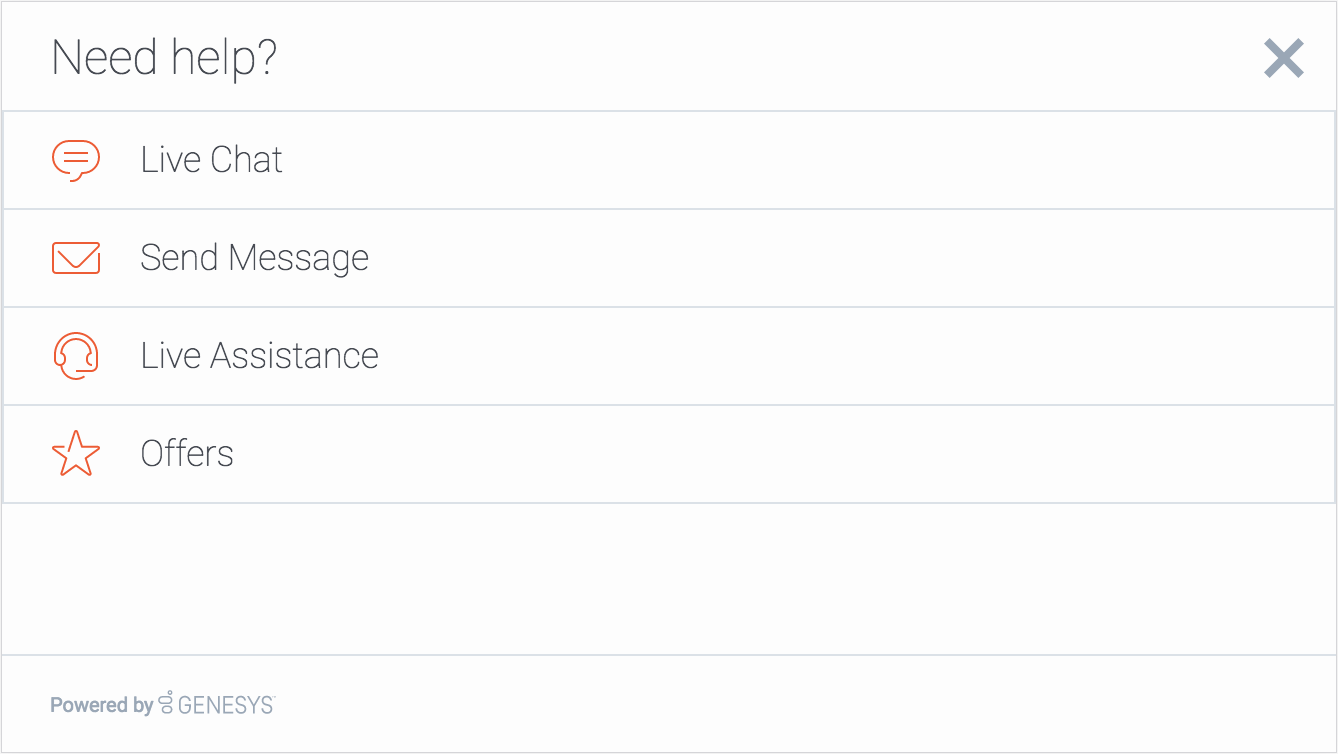Click the word "Live" in Live Chat
Image resolution: width=1338 pixels, height=754 pixels.
(170, 160)
